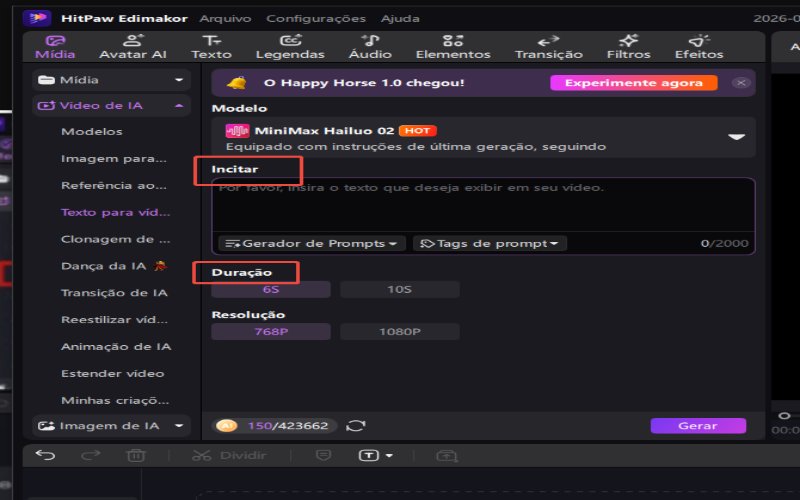Open the Avatar AI panel
The width and height of the screenshot is (800, 500).
pyautogui.click(x=133, y=47)
